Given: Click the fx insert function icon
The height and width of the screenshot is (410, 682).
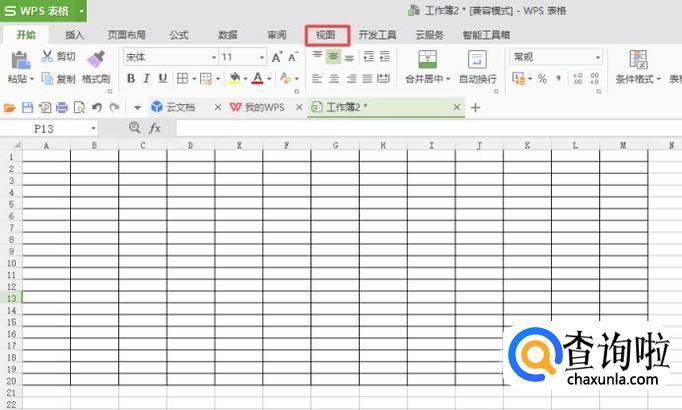Looking at the screenshot, I should pos(154,128).
